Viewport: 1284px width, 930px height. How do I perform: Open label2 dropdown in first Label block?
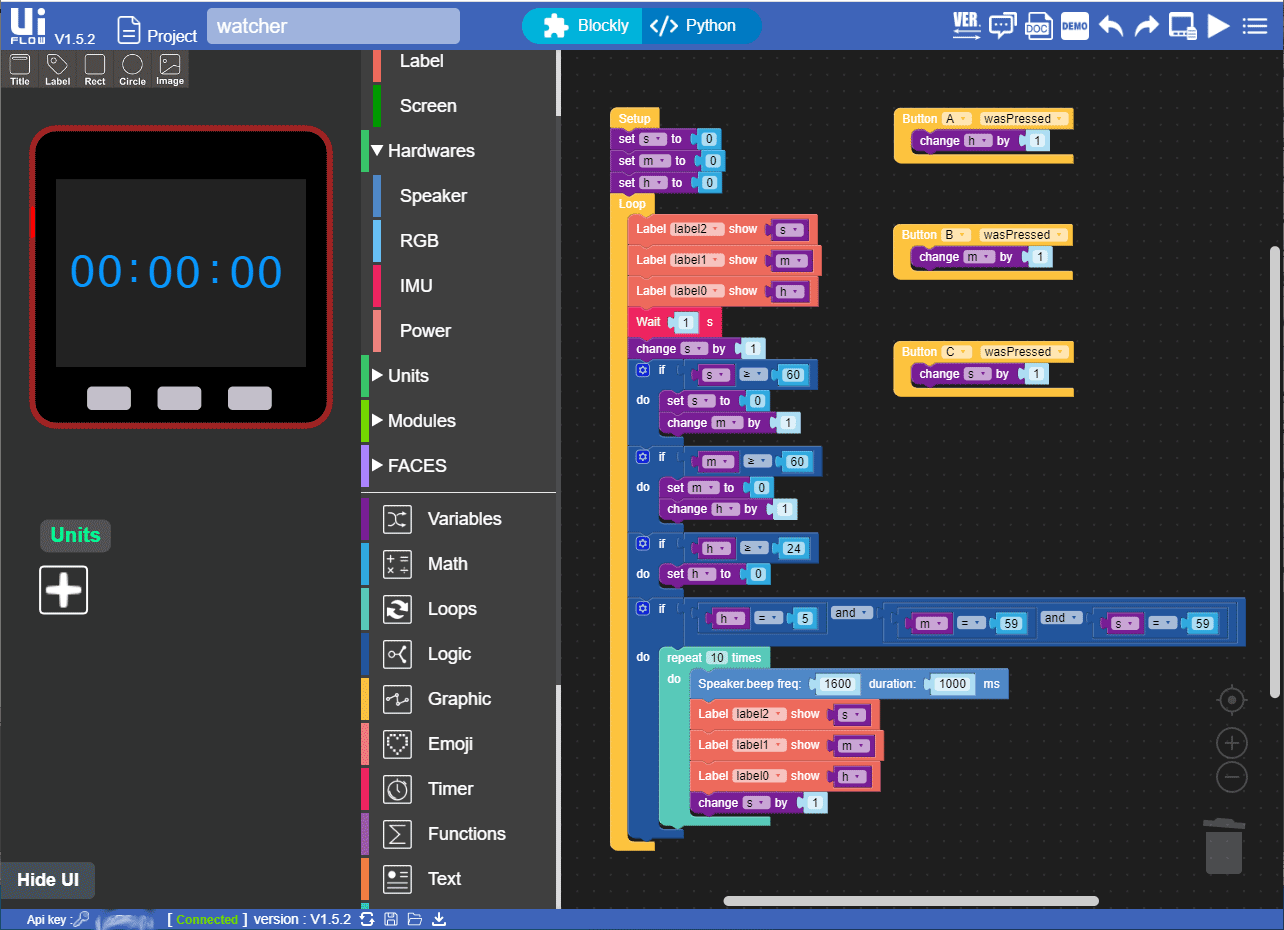696,229
